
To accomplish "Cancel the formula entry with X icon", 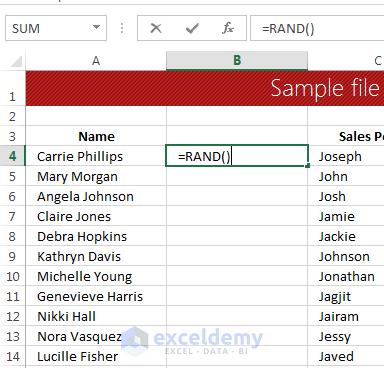I will point(156,28).
